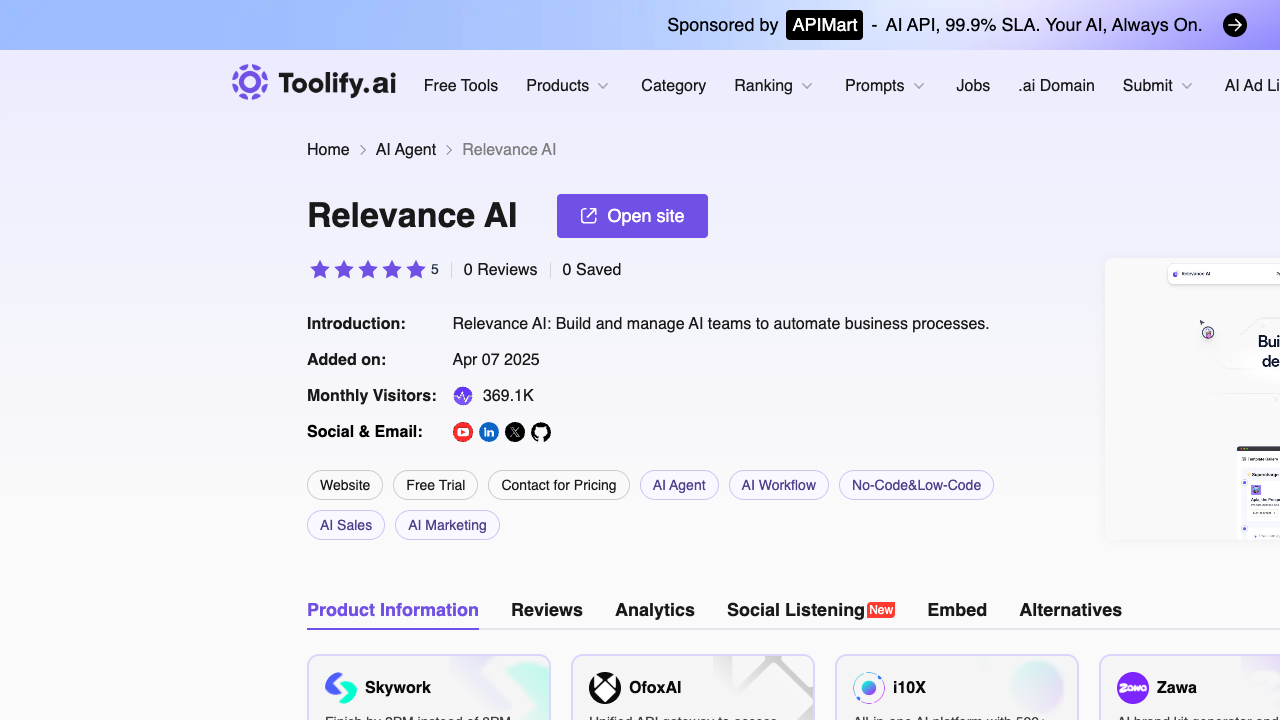Select the Contact for Pricing tag
Image resolution: width=1280 pixels, height=720 pixels.
click(559, 485)
